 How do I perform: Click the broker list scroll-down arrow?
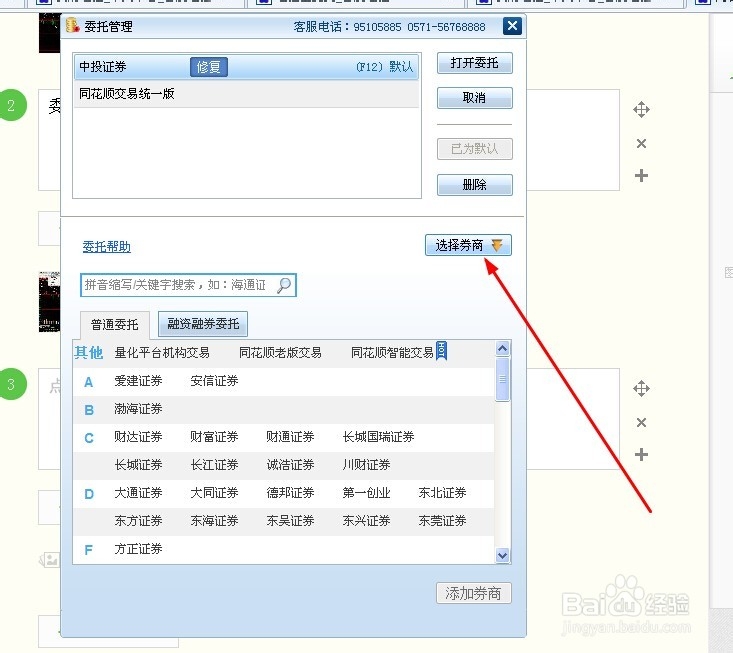point(503,555)
